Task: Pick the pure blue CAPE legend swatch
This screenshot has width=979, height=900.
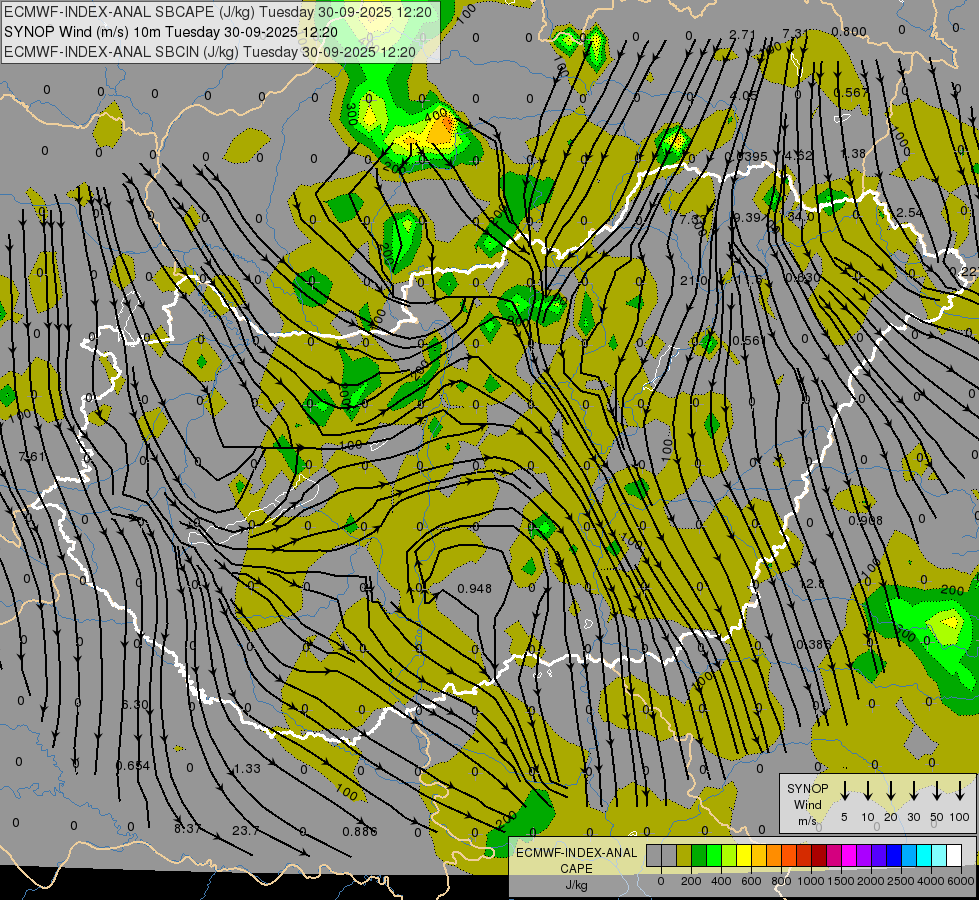Action: tap(894, 855)
